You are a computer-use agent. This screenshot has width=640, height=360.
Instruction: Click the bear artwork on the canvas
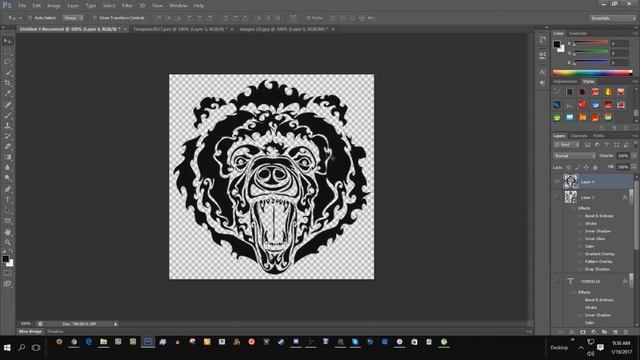point(271,177)
